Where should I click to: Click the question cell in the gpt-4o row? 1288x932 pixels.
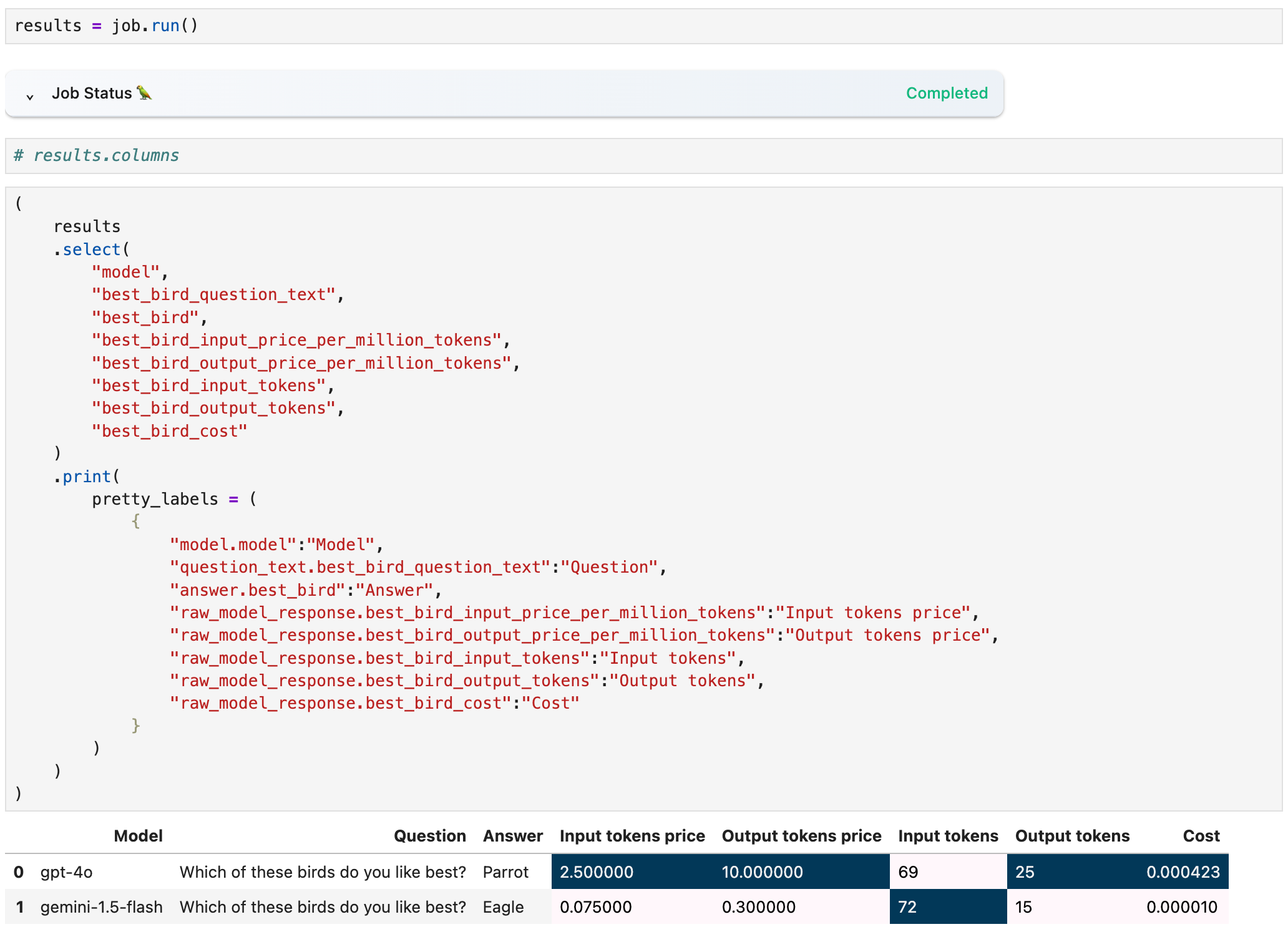point(323,872)
